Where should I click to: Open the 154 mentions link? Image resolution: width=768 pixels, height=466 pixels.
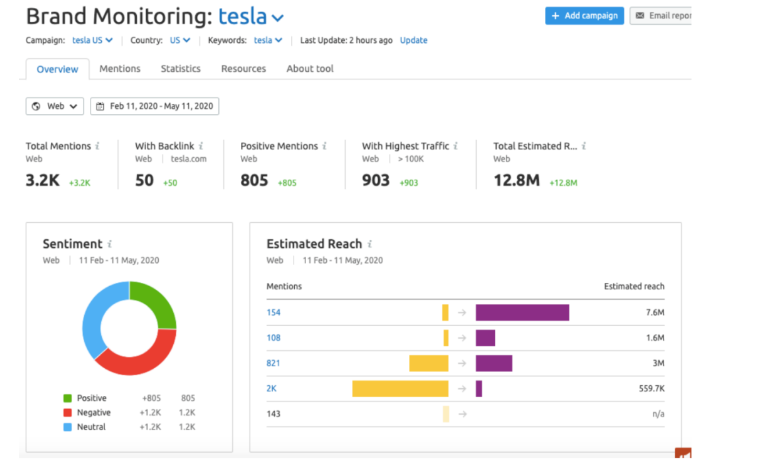(273, 313)
